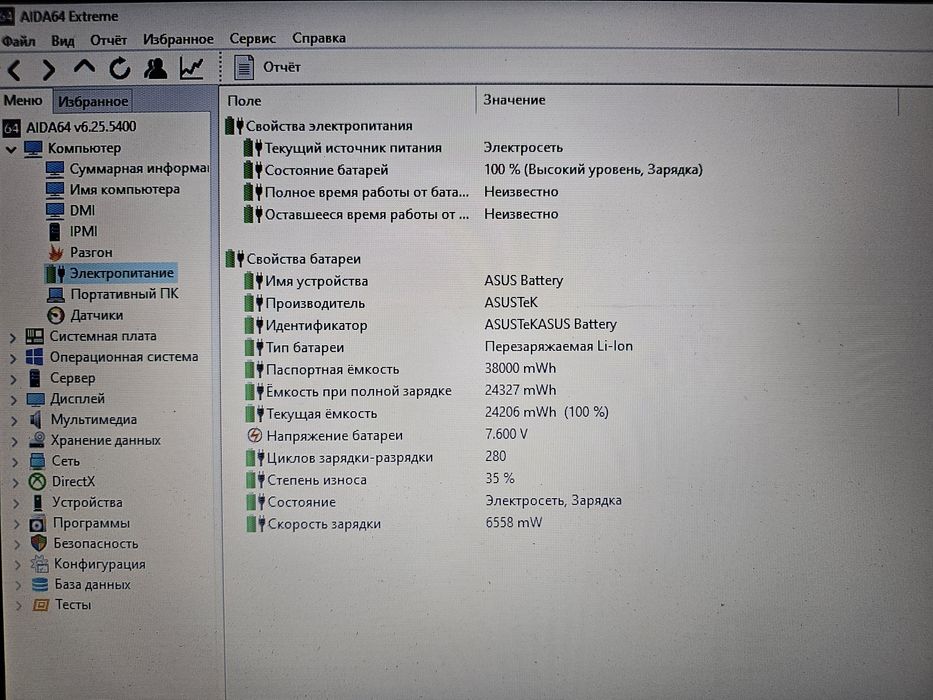Expand the Сервер branch
The height and width of the screenshot is (700, 933).
pos(13,379)
